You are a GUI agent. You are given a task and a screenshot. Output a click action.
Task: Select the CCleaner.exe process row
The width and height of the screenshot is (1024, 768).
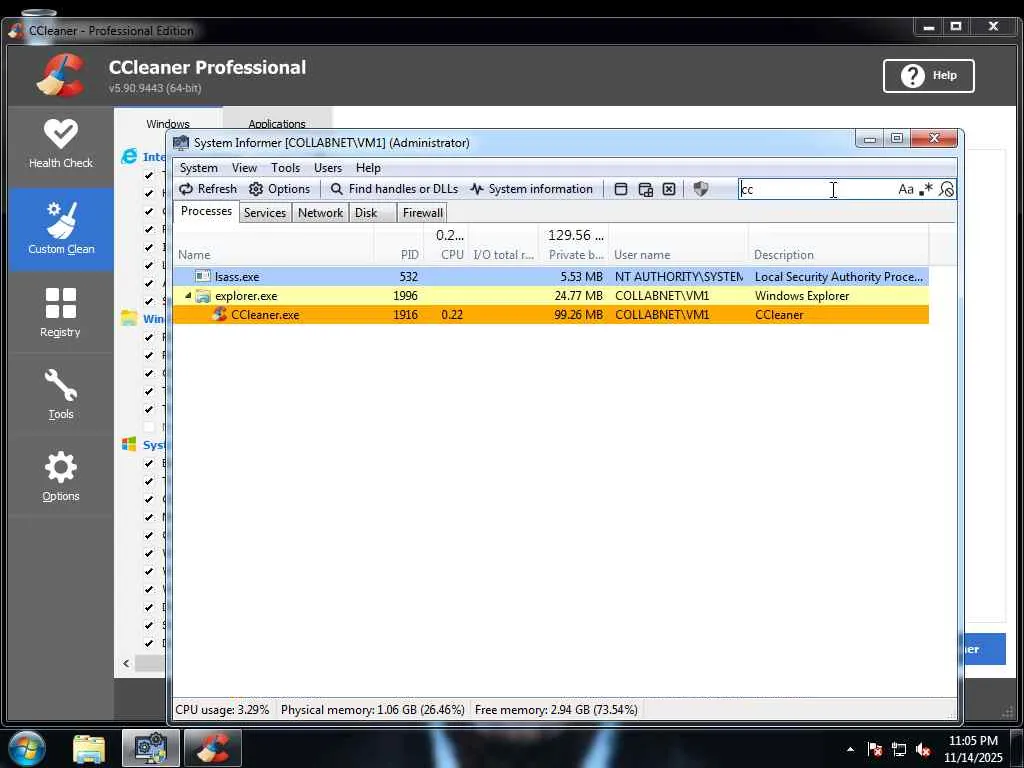point(551,315)
